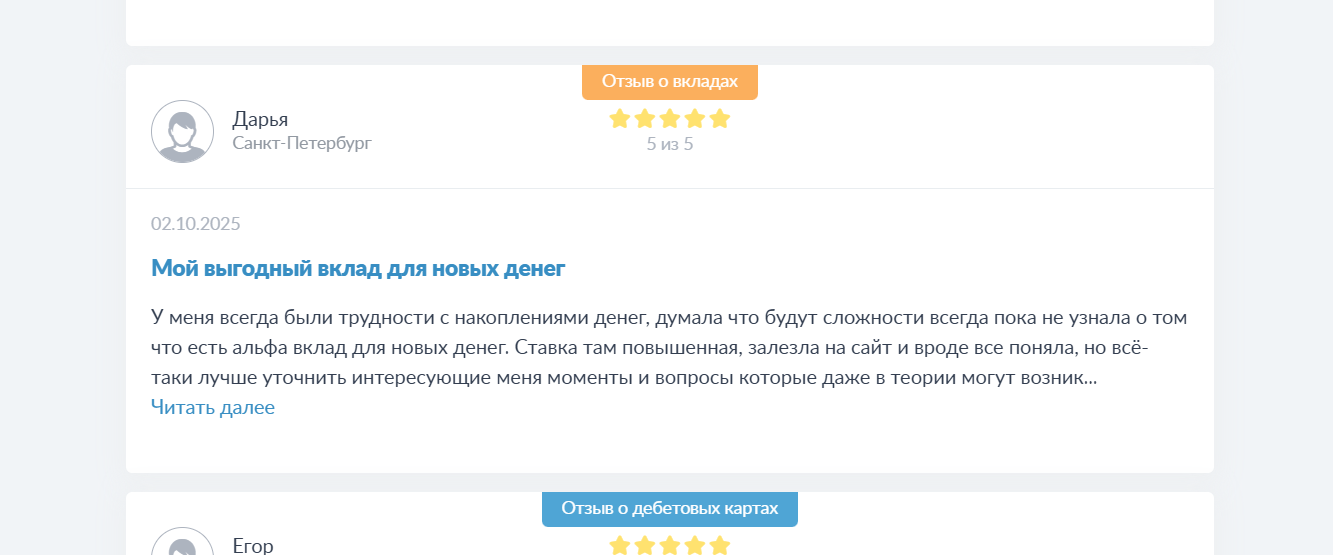Click first star in Егор's rating
1333x555 pixels.
[620, 546]
